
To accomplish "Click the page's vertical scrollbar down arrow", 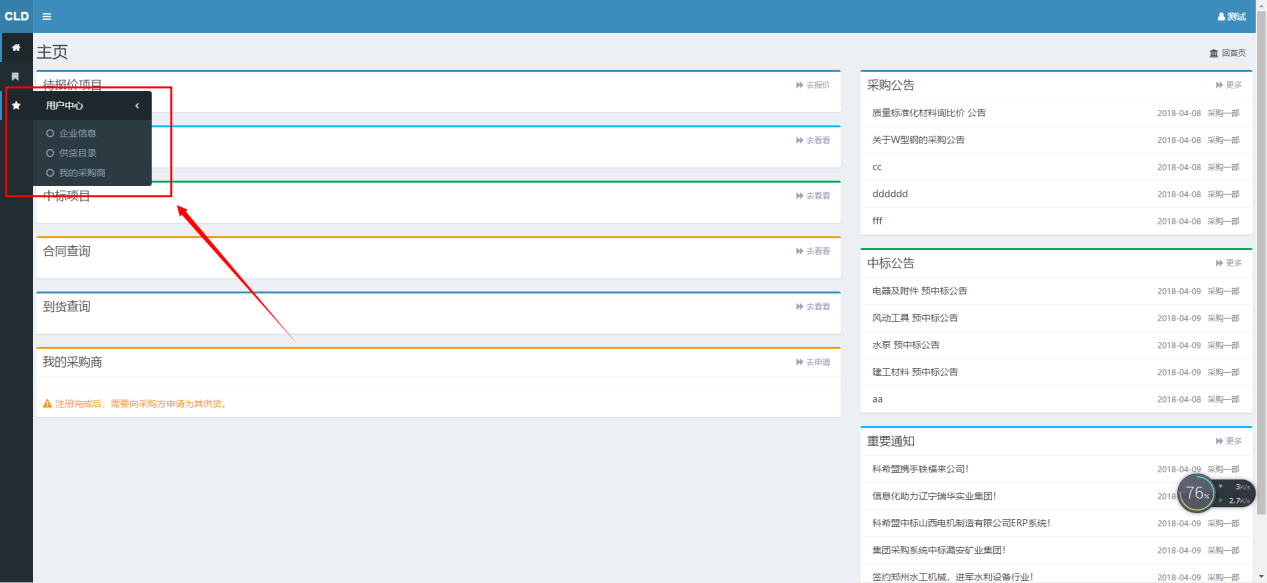I will click(1261, 577).
